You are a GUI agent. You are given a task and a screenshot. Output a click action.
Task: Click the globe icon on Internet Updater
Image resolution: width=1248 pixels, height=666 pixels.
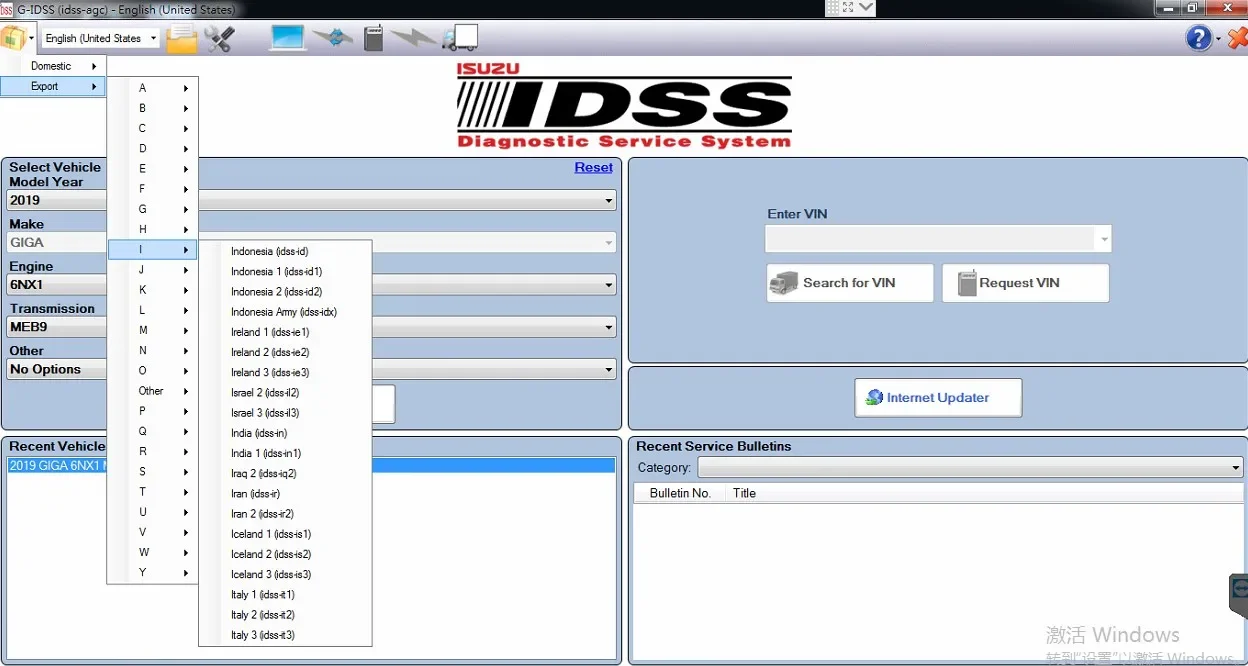(x=875, y=397)
